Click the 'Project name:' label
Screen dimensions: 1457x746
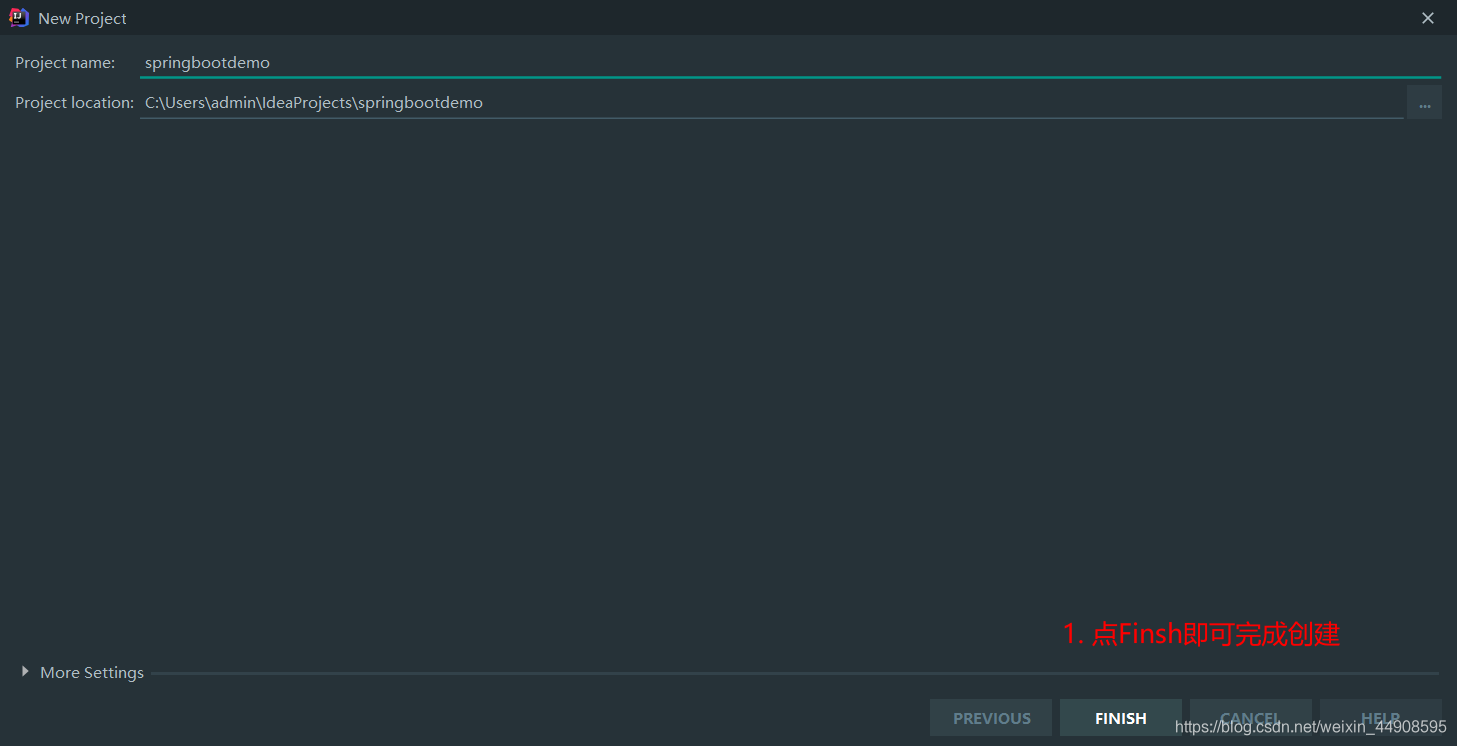click(65, 62)
